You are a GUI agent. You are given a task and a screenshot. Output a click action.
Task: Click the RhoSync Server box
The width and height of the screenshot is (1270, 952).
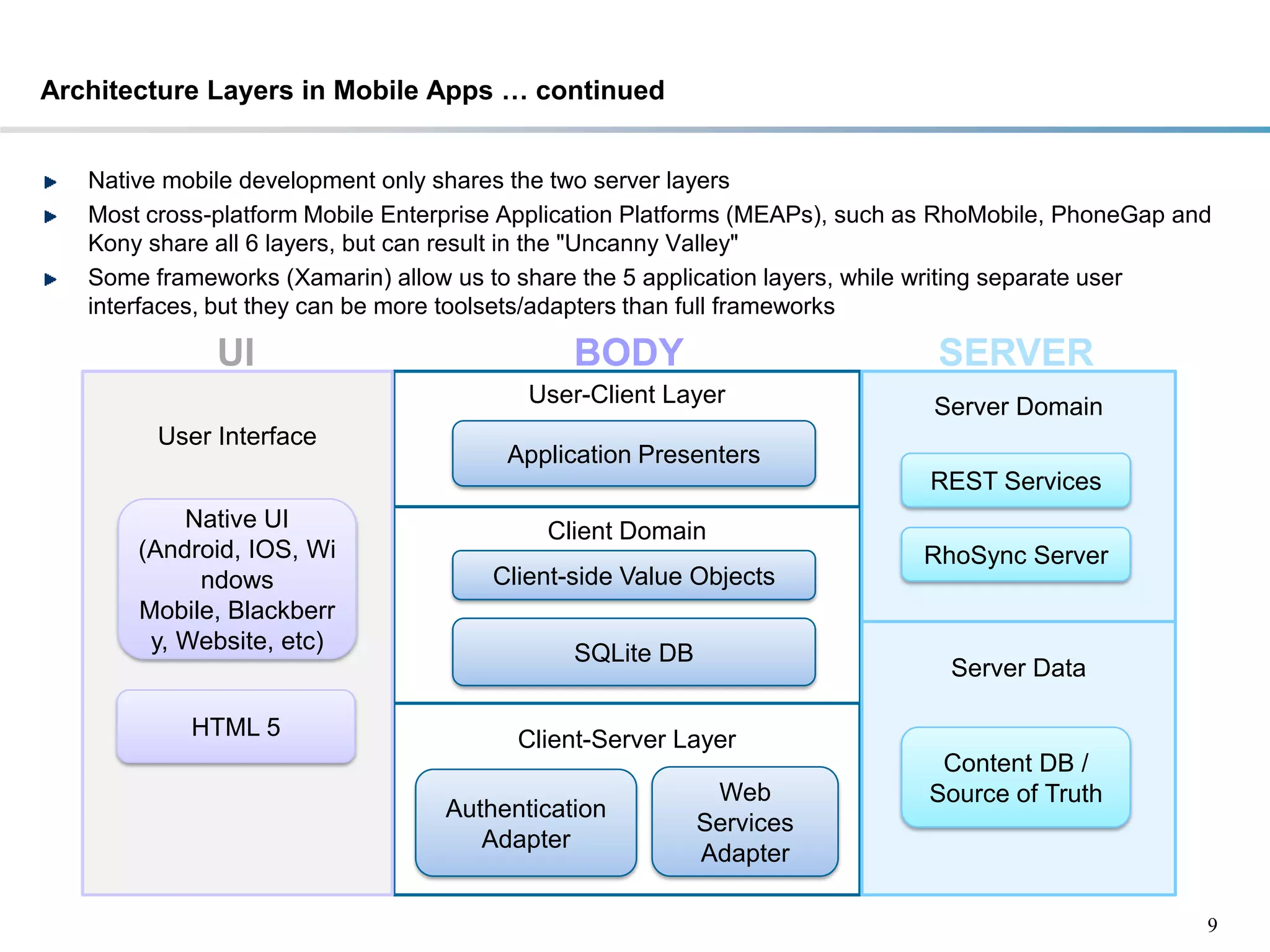tap(1016, 555)
